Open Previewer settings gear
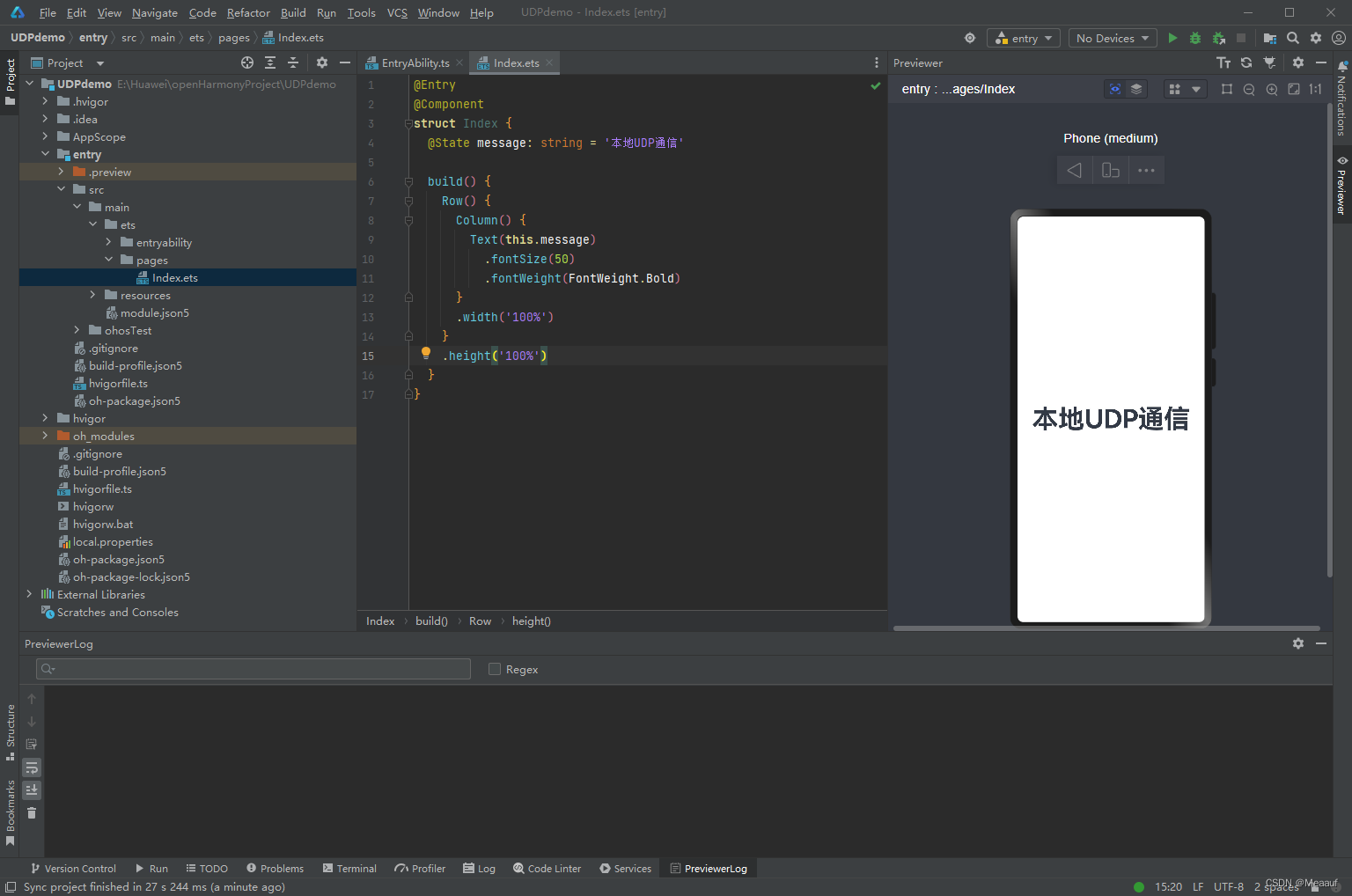Image resolution: width=1352 pixels, height=896 pixels. (x=1298, y=62)
